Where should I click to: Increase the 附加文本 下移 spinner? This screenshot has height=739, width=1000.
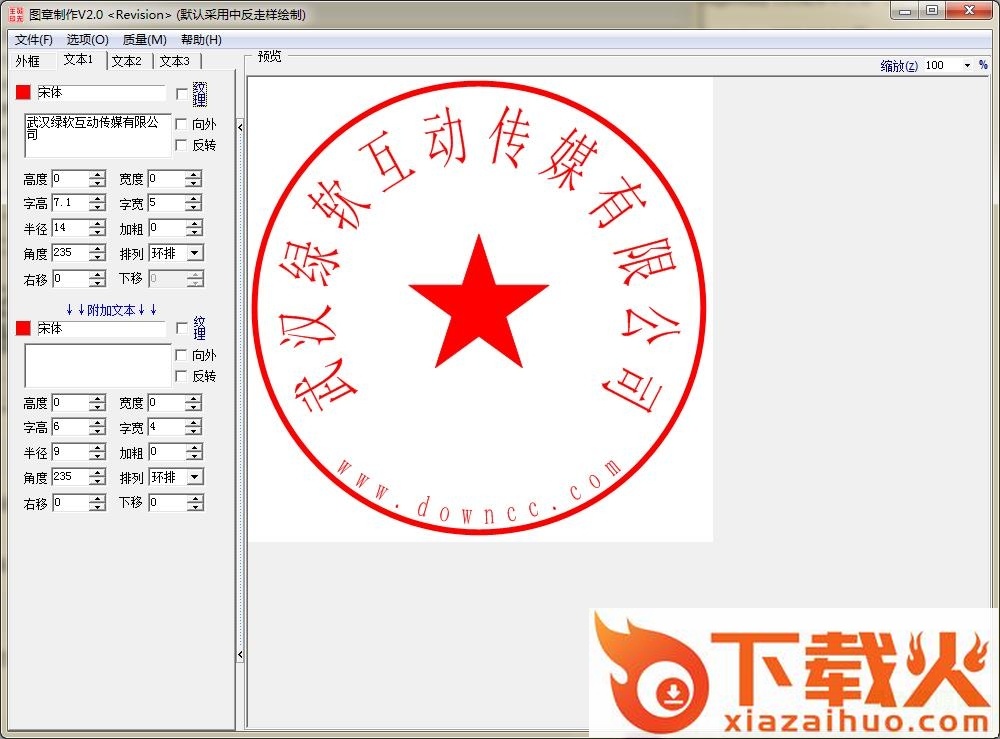click(193, 499)
